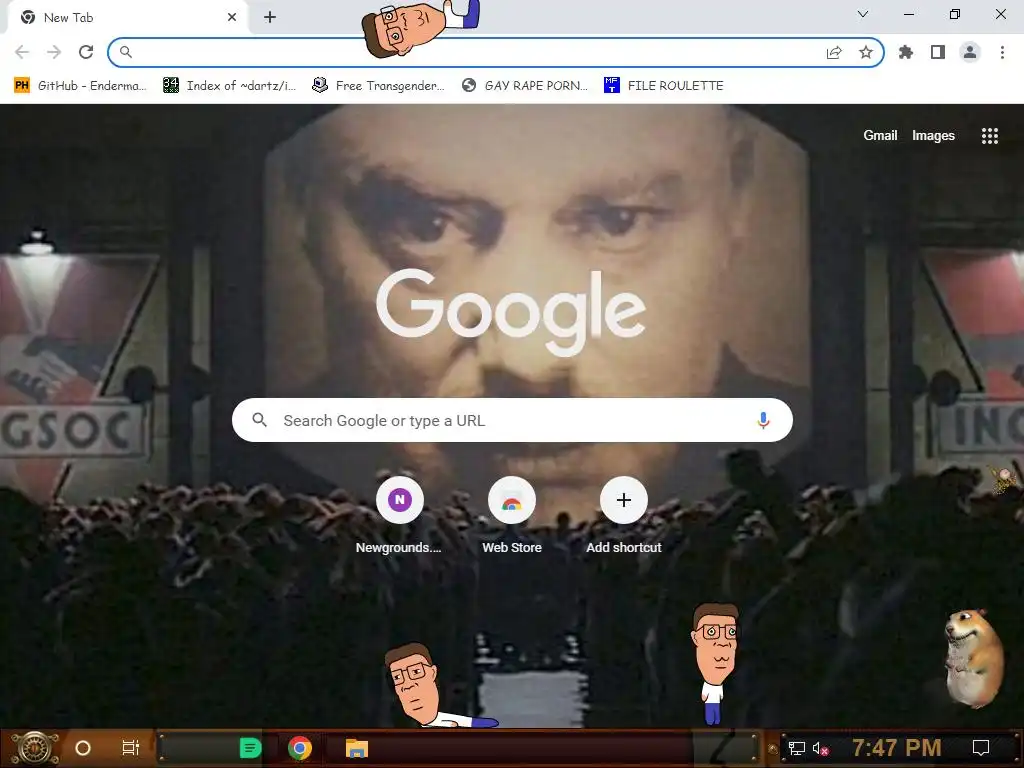This screenshot has height=768, width=1024.
Task: Open the steampunk Start button
Action: (x=34, y=748)
